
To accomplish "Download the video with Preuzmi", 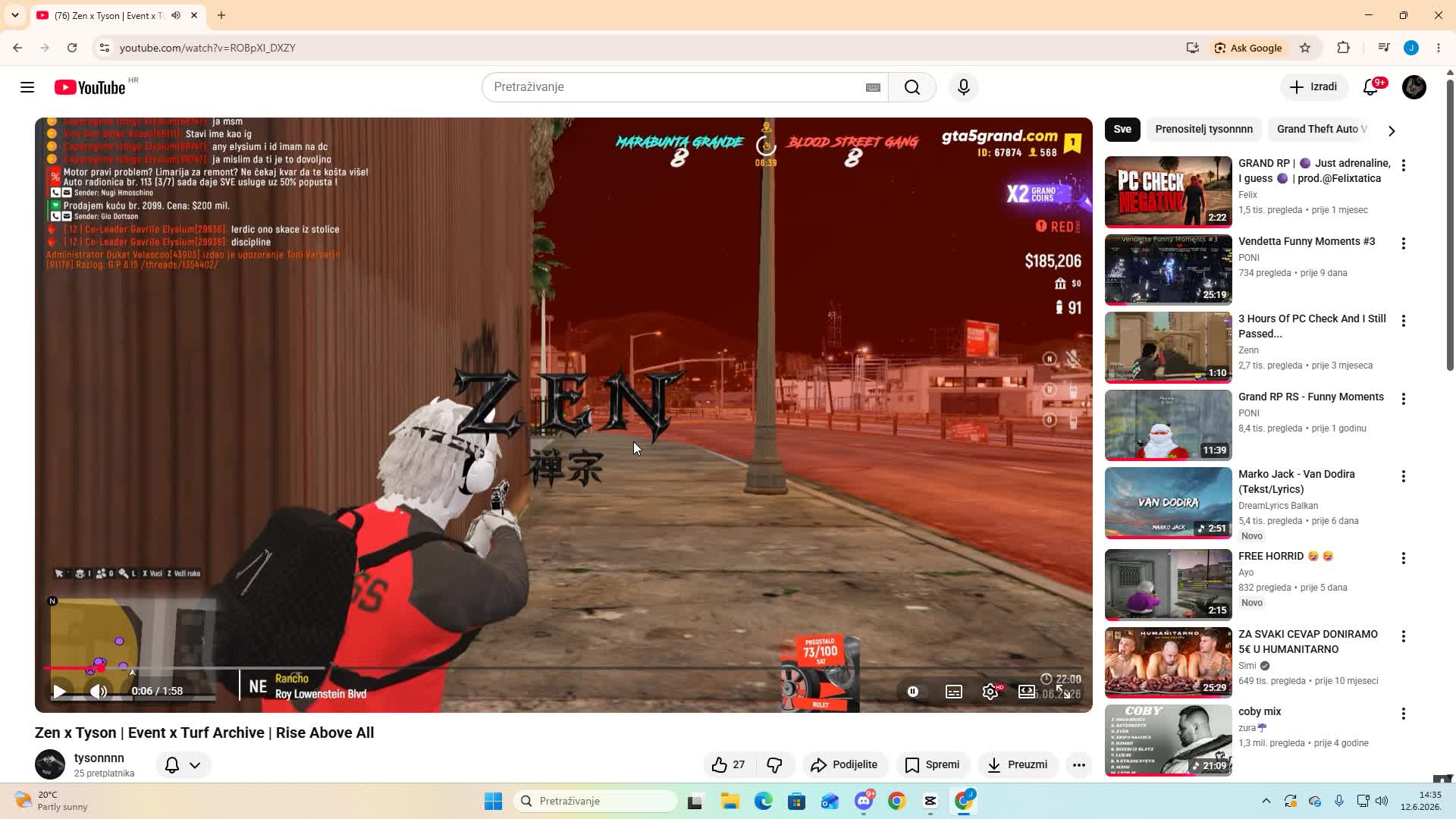I will point(1018,765).
